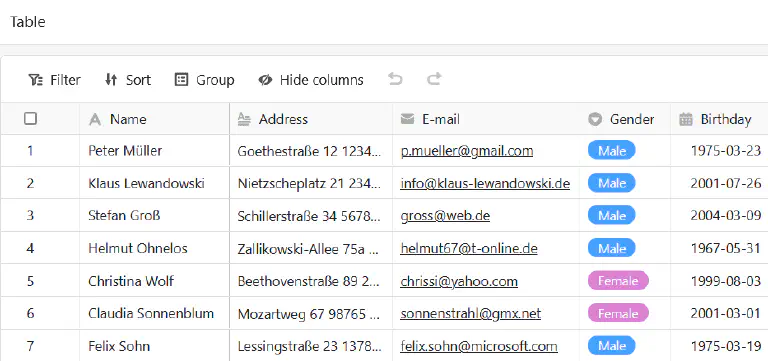Toggle the select-all rows checkbox
Image resolution: width=768 pixels, height=361 pixels.
click(30, 119)
